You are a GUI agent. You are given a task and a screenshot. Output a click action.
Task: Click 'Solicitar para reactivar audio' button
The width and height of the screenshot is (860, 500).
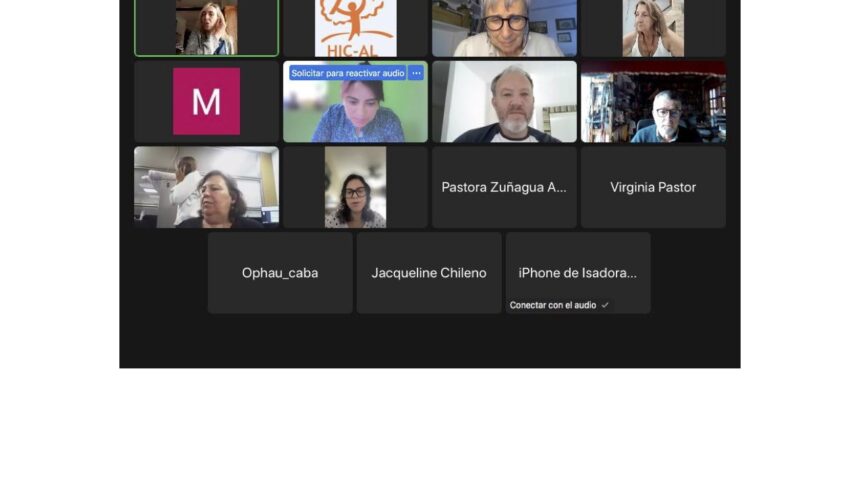click(x=348, y=73)
